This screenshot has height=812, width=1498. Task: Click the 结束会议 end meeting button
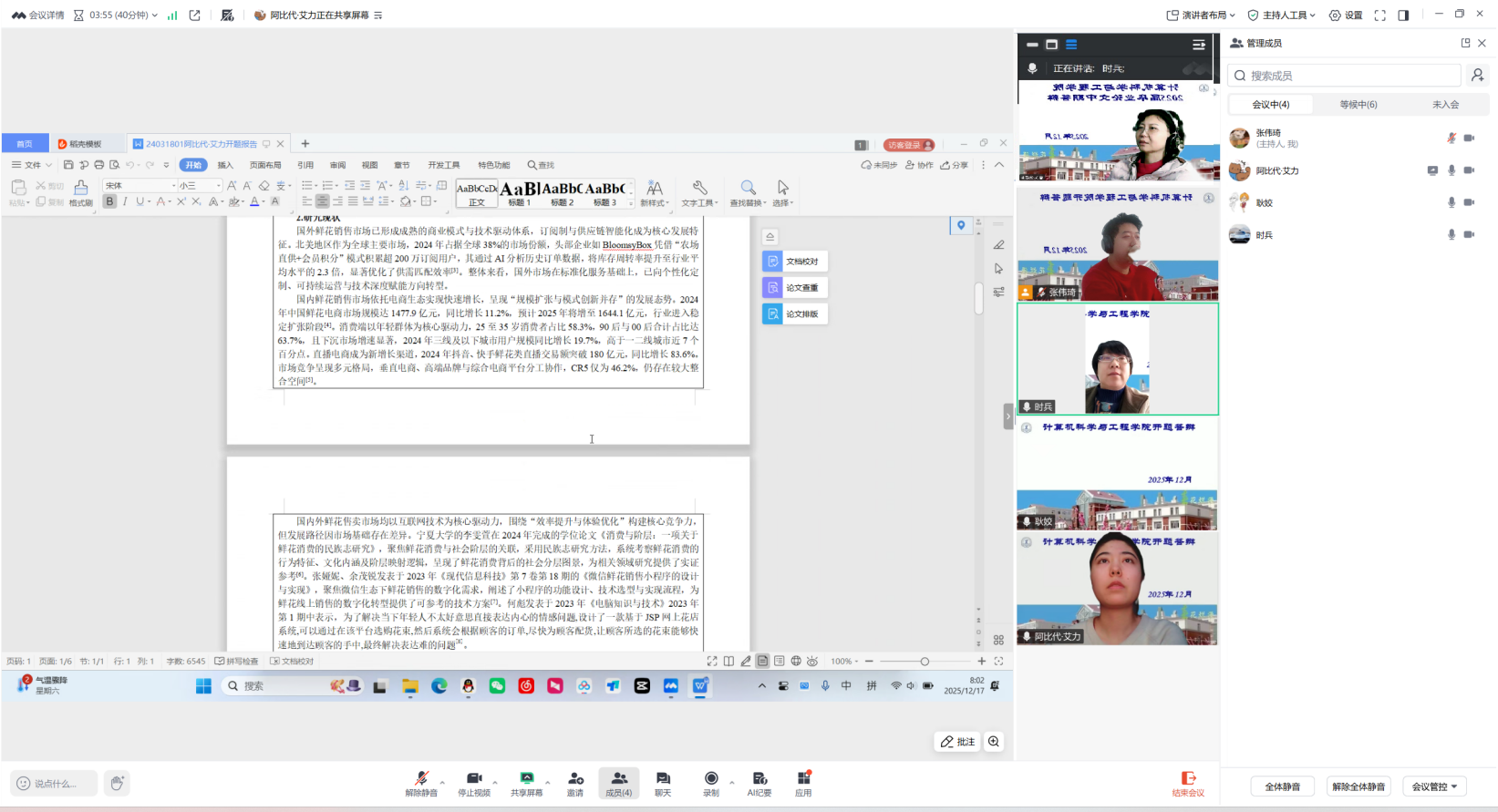tap(1188, 783)
